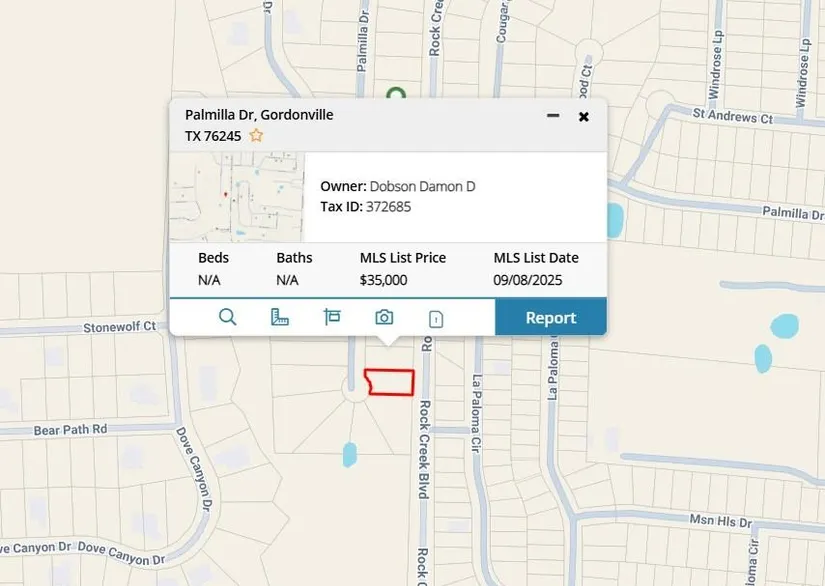Click the MLS List Price value $35,000
This screenshot has width=825, height=586.
pyautogui.click(x=383, y=280)
